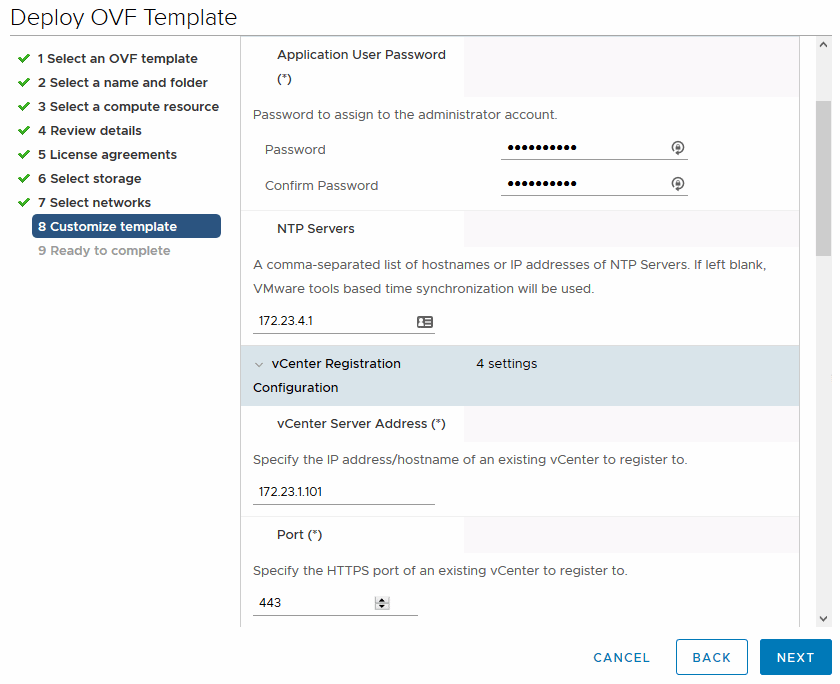Click the BACK button
This screenshot has height=684, width=840.
pyautogui.click(x=712, y=657)
